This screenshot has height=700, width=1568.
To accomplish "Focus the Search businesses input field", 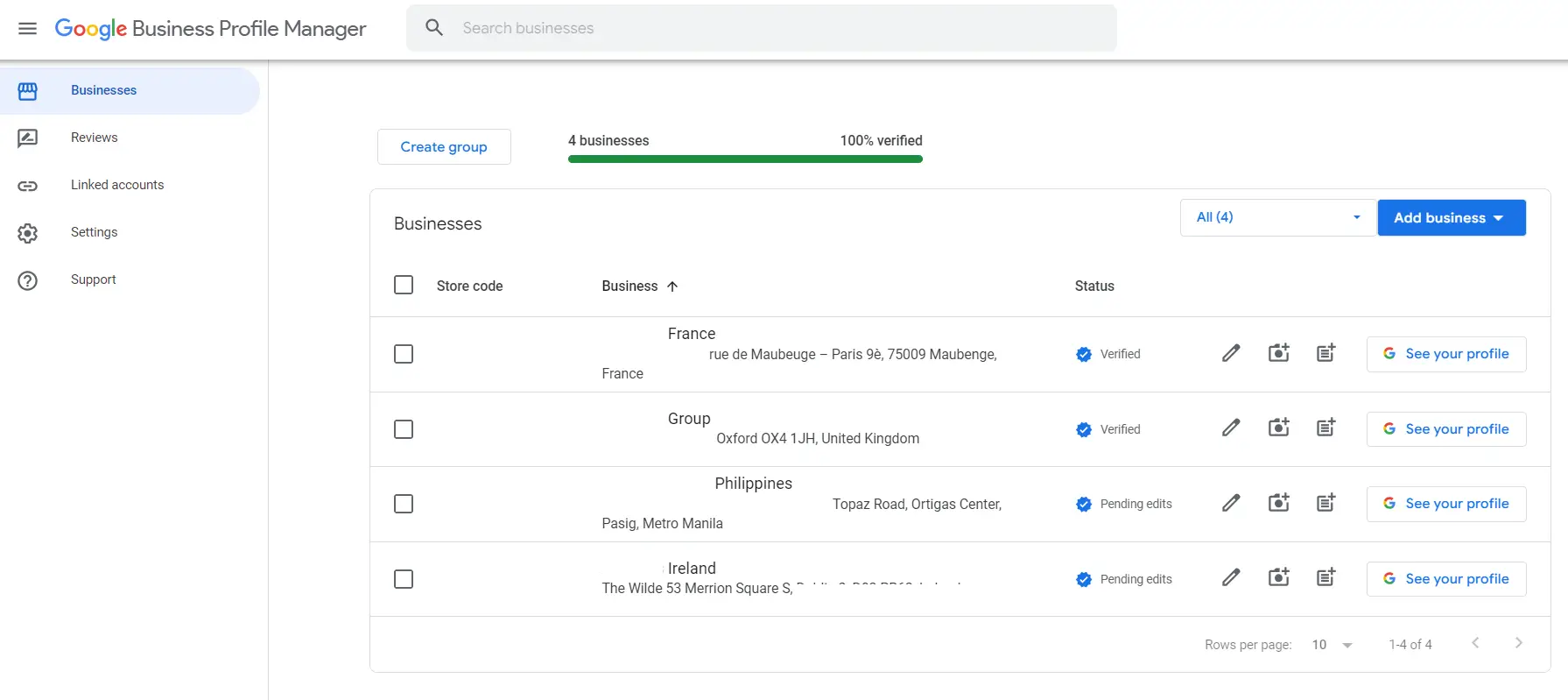I will [762, 28].
